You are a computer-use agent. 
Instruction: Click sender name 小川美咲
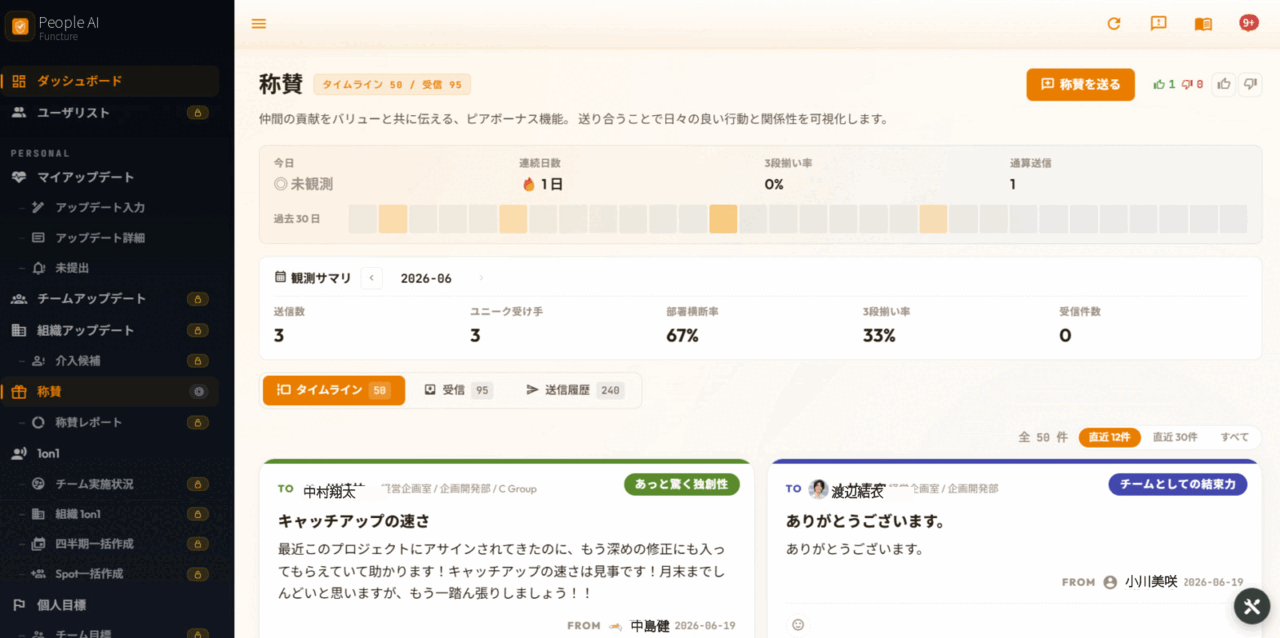[1151, 581]
